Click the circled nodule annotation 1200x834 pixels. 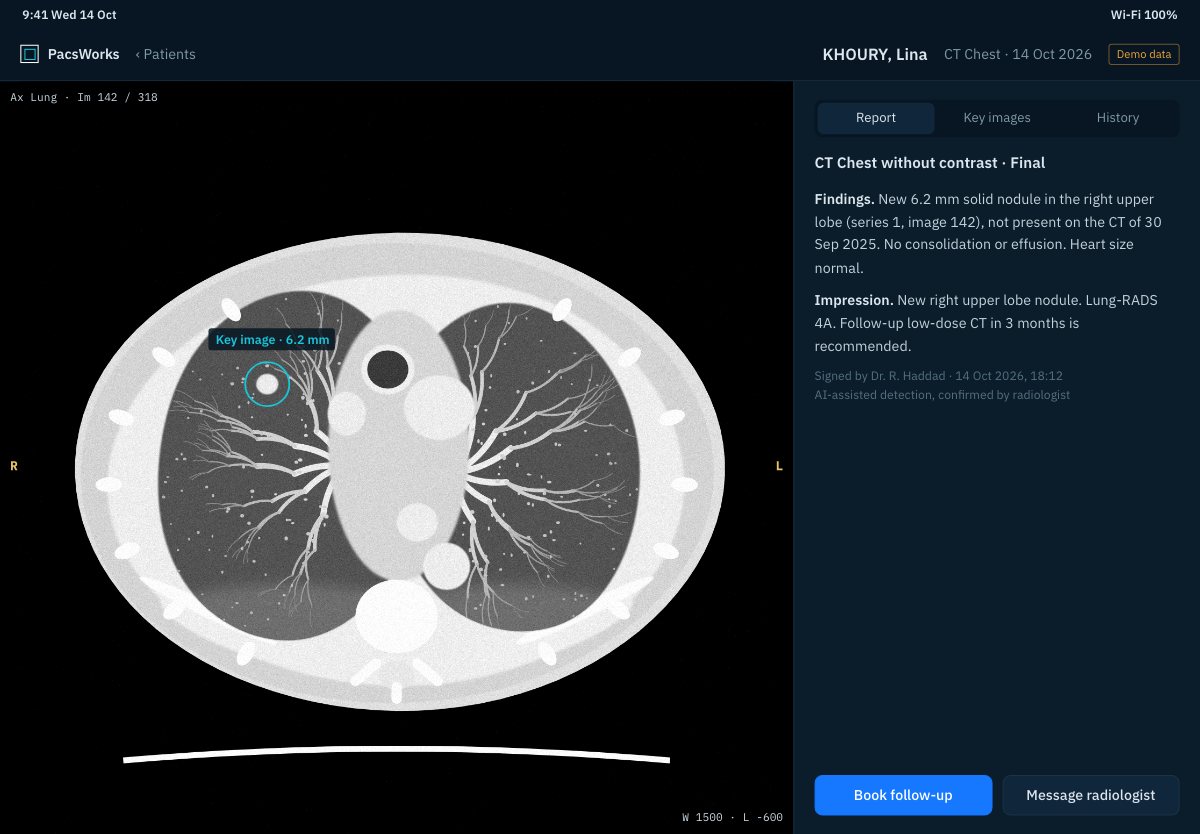click(x=267, y=383)
